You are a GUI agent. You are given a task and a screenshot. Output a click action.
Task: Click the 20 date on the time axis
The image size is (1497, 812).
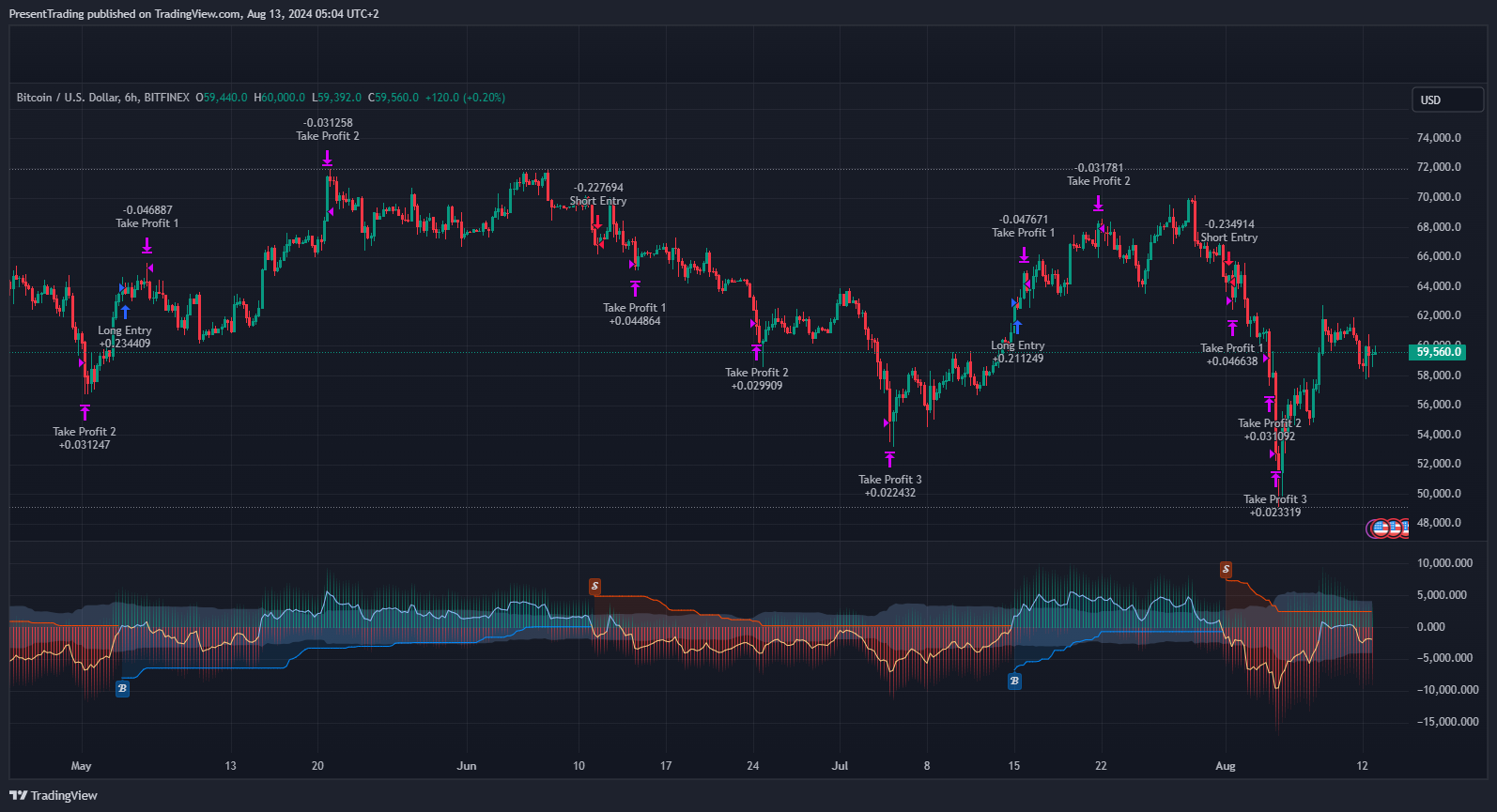[317, 766]
